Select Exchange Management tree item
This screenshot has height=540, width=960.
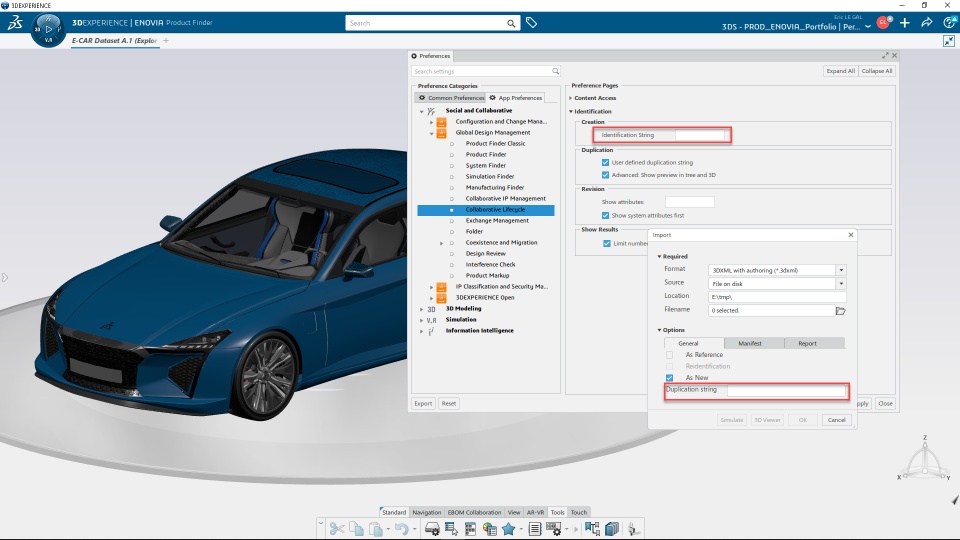pyautogui.click(x=497, y=221)
